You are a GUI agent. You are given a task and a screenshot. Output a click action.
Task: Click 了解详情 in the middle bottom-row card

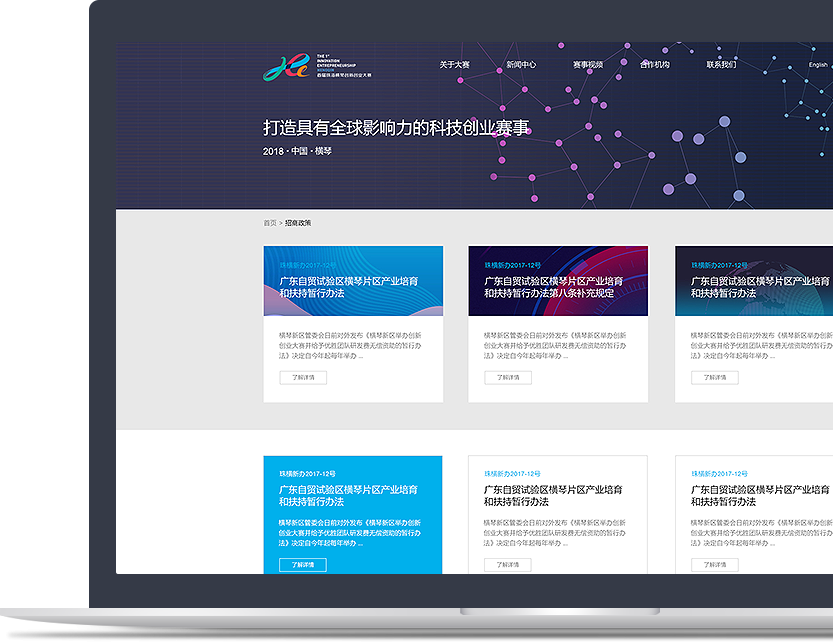click(508, 565)
